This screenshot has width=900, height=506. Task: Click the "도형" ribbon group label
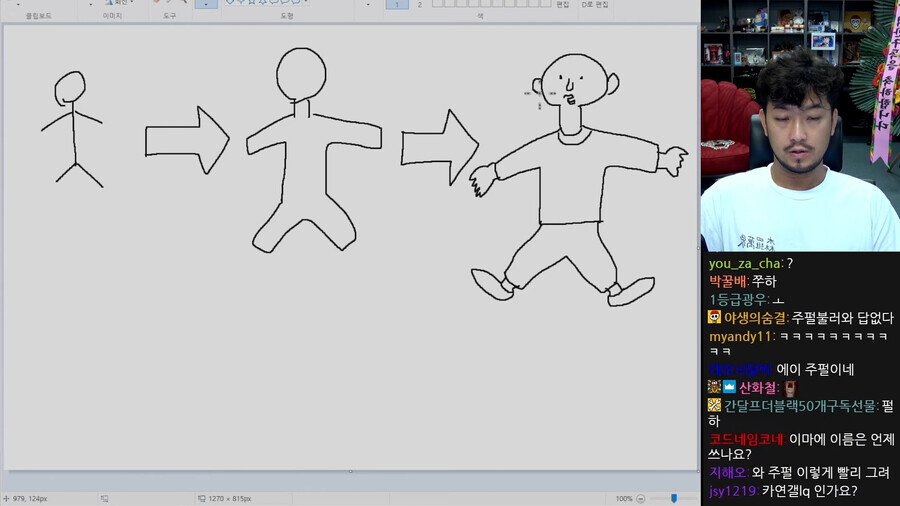[287, 16]
